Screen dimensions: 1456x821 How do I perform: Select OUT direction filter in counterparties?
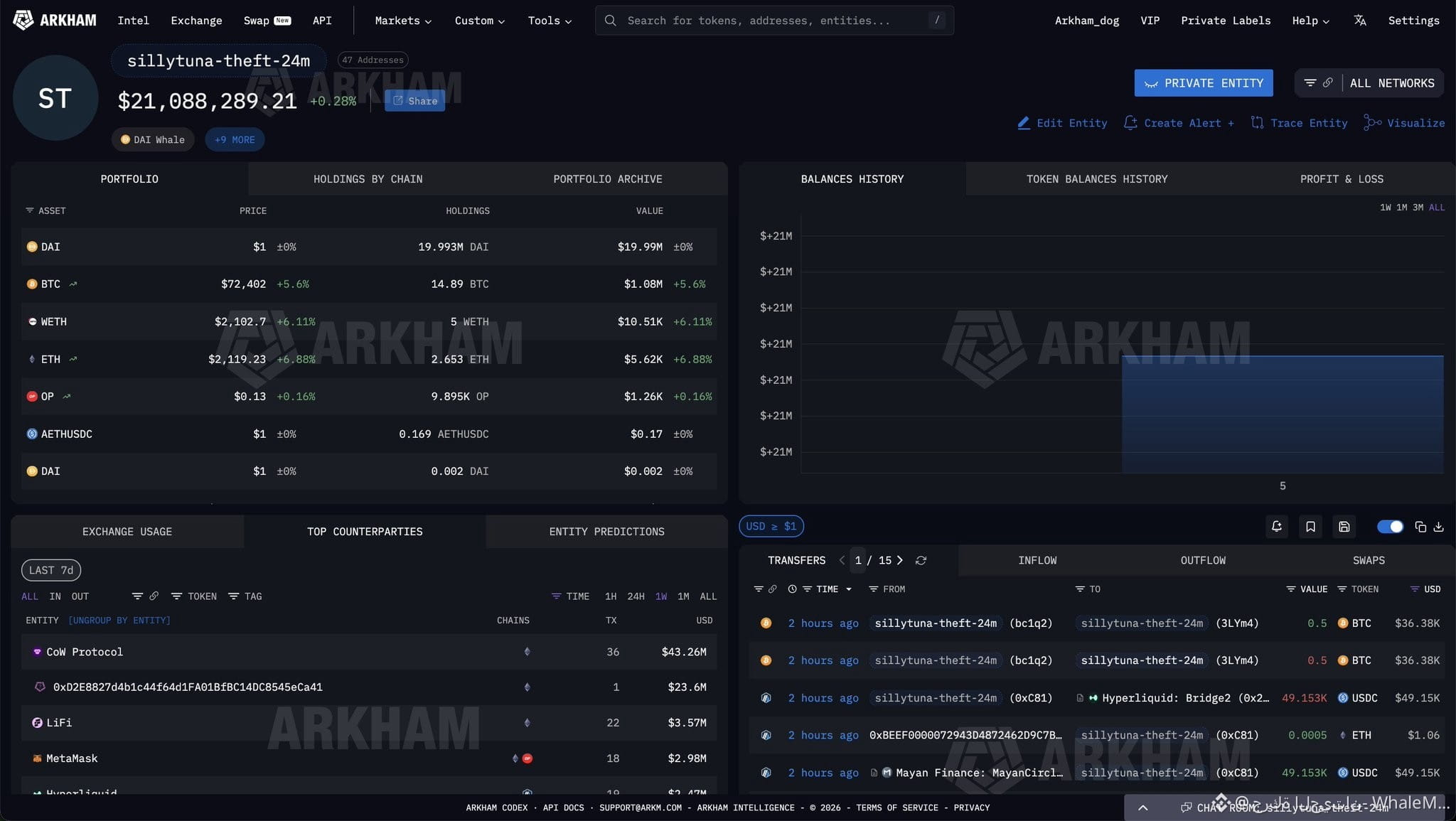click(x=80, y=596)
